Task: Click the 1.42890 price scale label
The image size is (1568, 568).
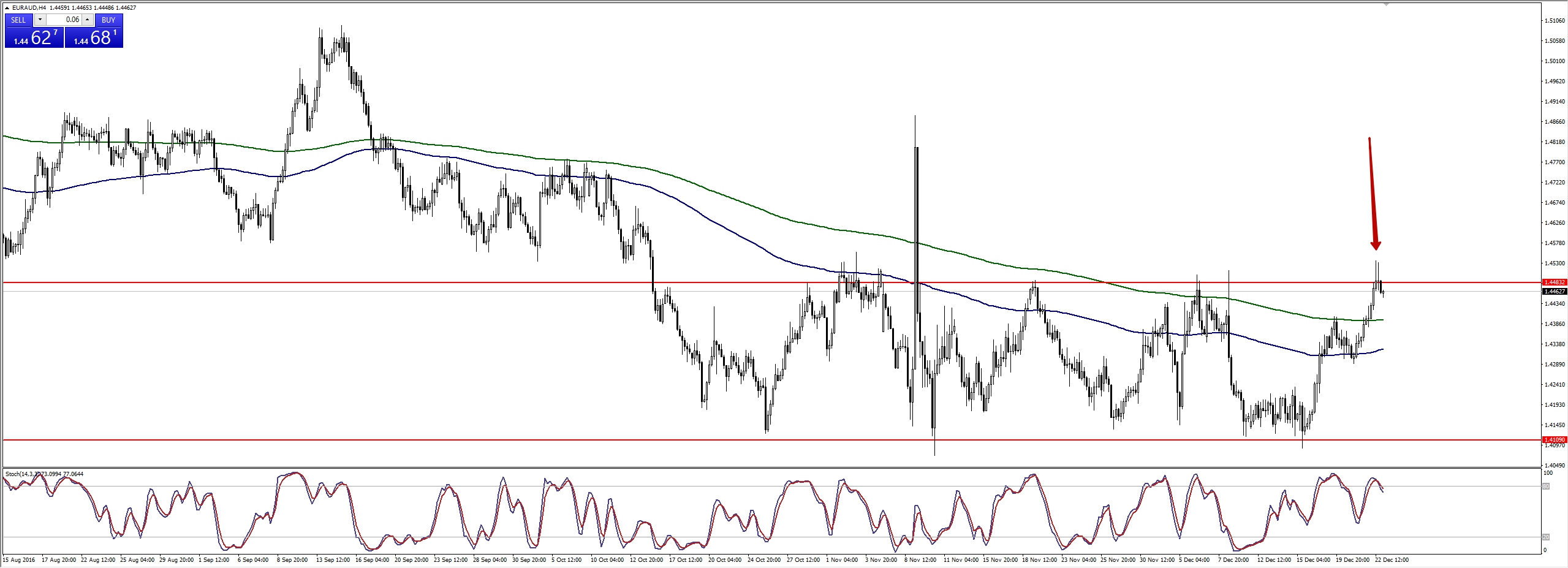Action: [1555, 365]
